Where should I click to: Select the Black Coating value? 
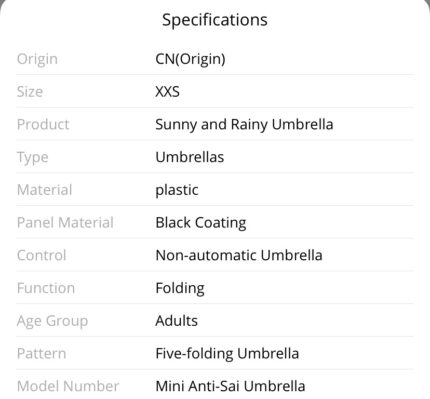click(x=201, y=223)
